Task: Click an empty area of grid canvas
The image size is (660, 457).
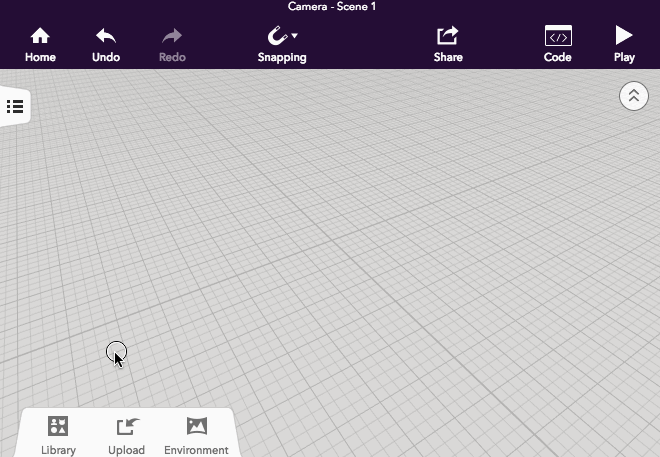Action: (x=380, y=250)
